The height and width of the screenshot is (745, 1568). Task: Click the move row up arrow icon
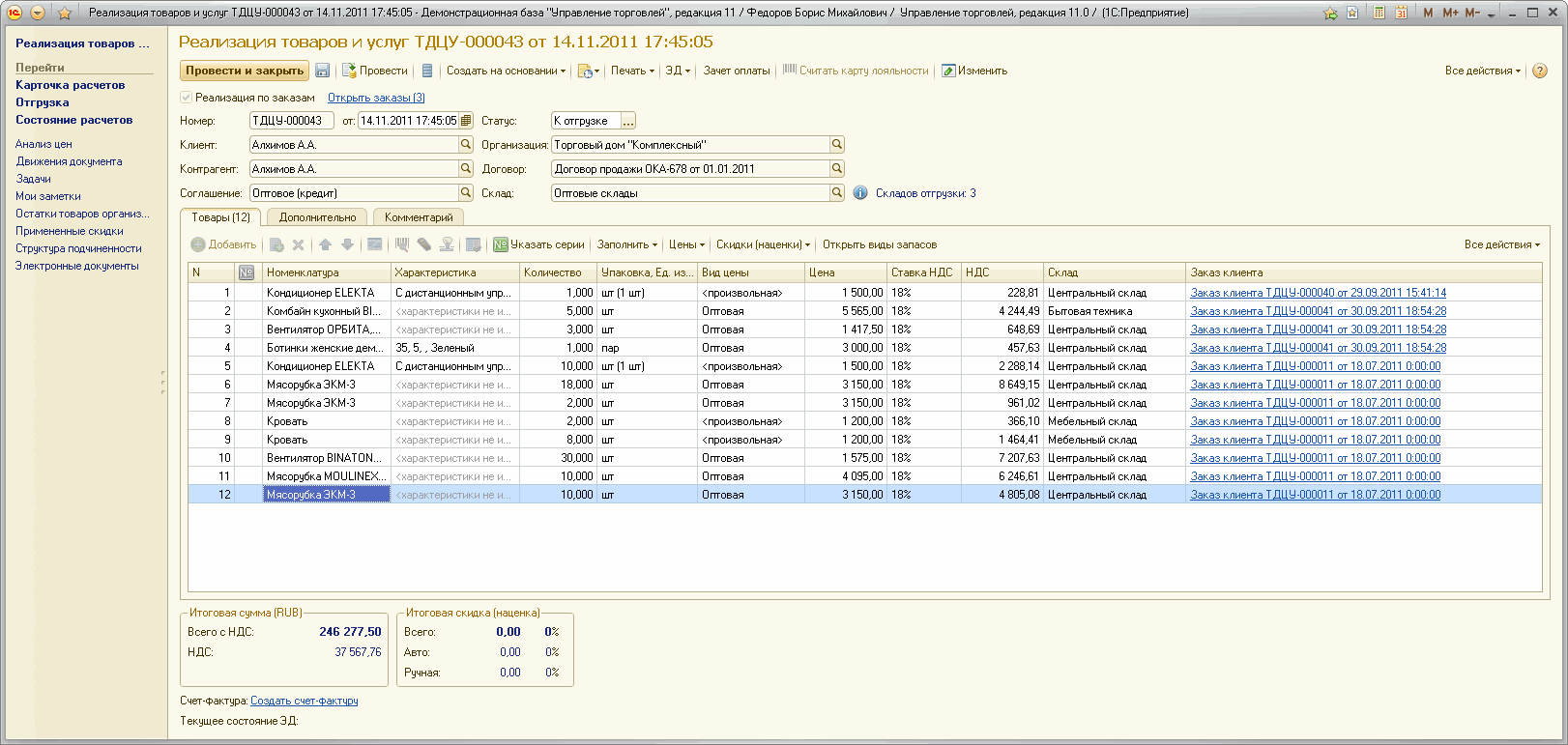pos(325,244)
